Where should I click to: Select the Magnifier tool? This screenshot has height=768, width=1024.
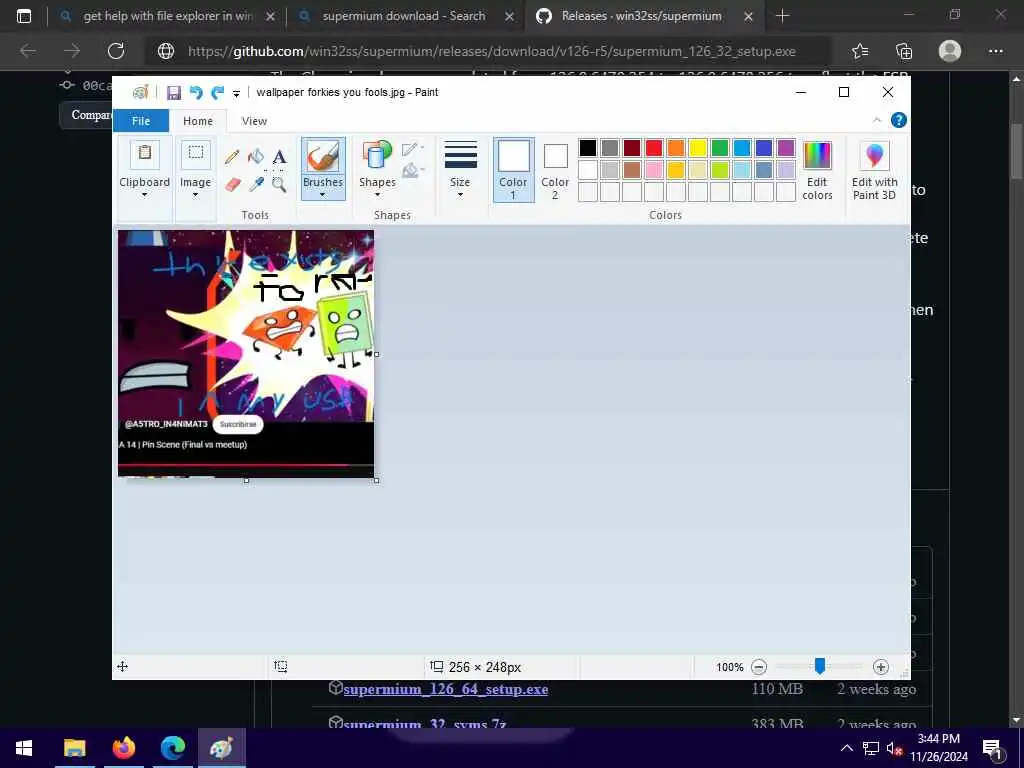(x=280, y=185)
